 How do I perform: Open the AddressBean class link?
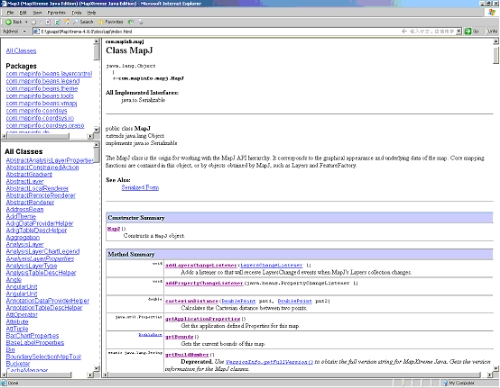click(25, 209)
